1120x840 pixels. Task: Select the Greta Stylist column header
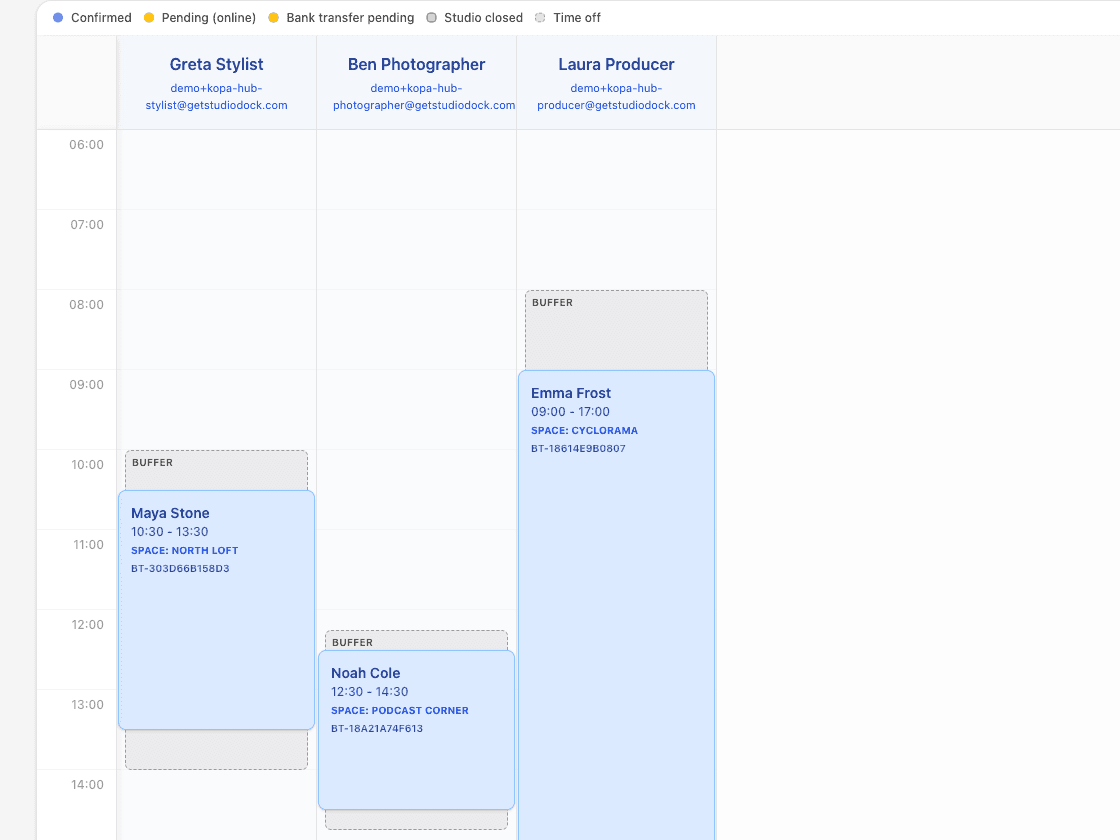(216, 64)
